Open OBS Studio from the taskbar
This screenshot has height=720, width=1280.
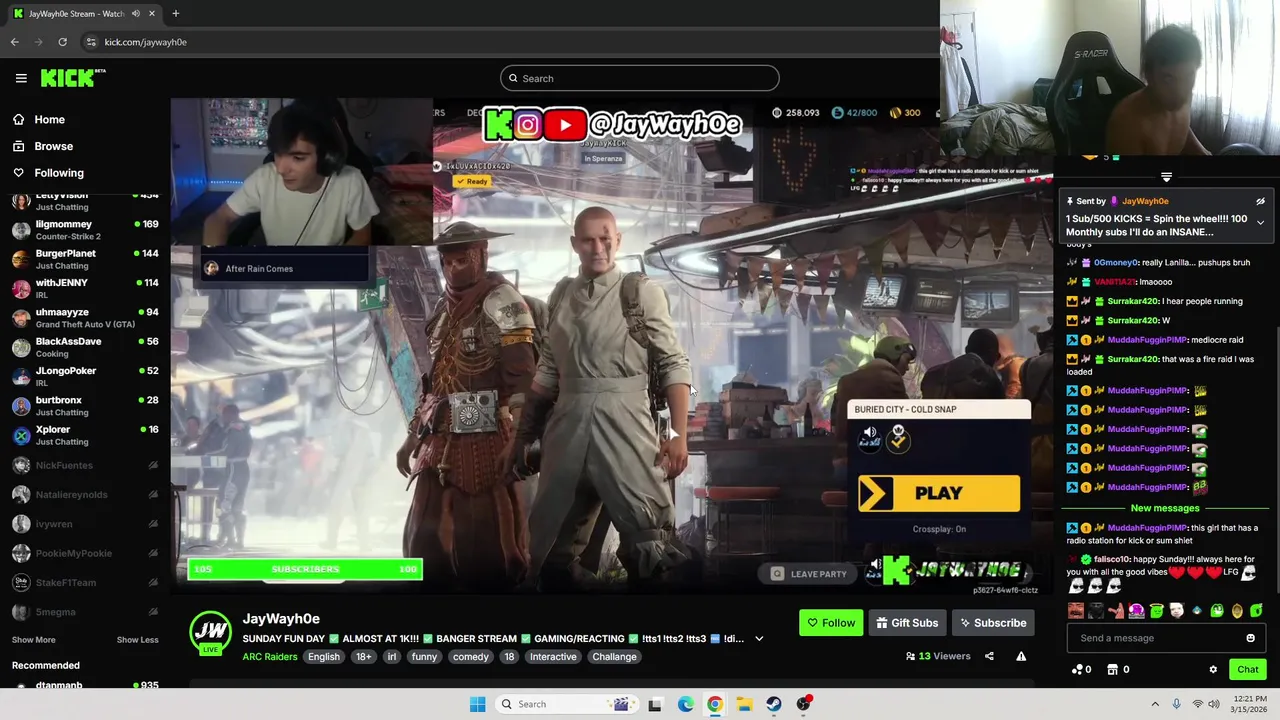[x=803, y=704]
